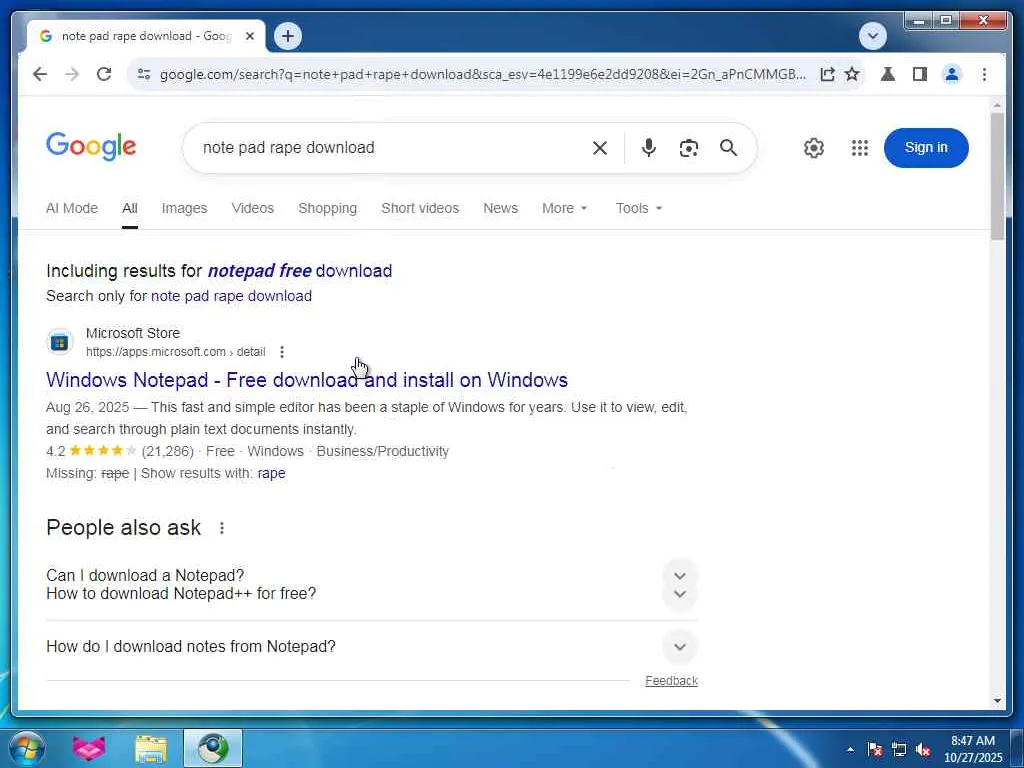
Task: Show hidden tray icons arrow
Action: pyautogui.click(x=850, y=749)
